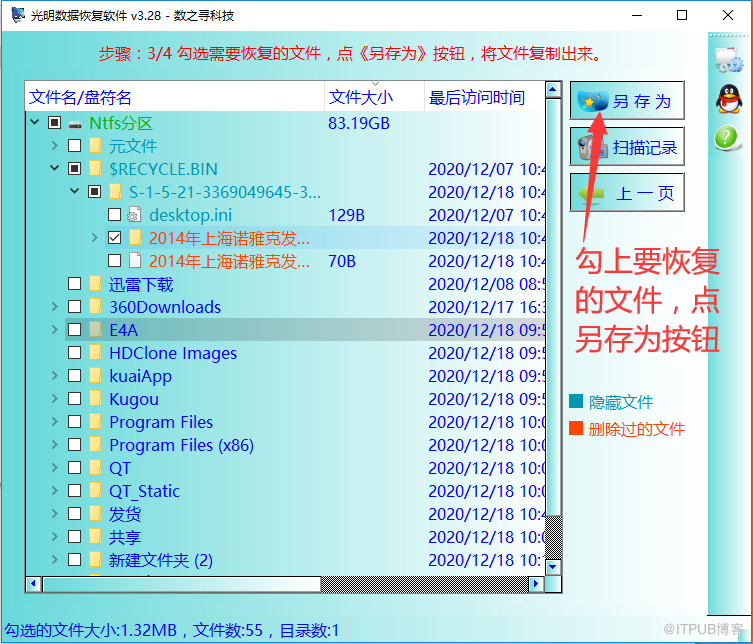Click the folder icon beside $RECYCLE.BIN
The height and width of the screenshot is (644, 753).
pyautogui.click(x=95, y=169)
